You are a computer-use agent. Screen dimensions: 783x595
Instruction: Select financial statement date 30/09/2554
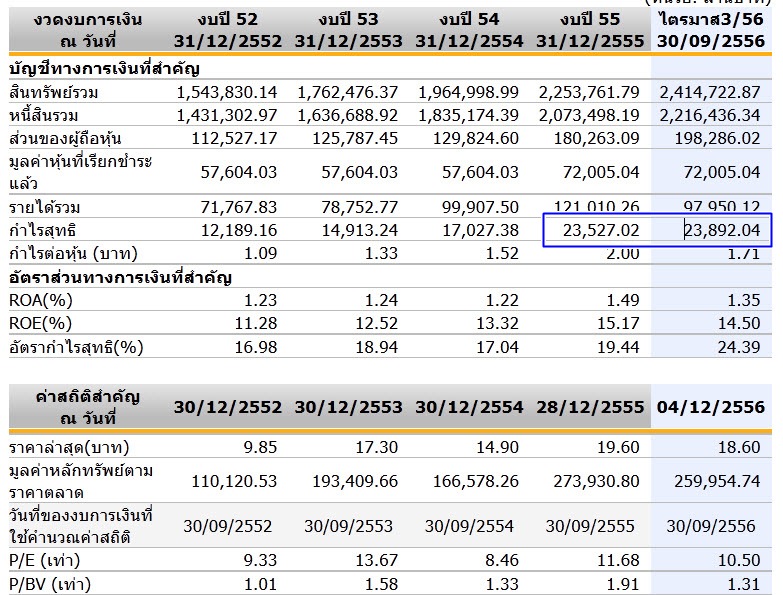(469, 526)
